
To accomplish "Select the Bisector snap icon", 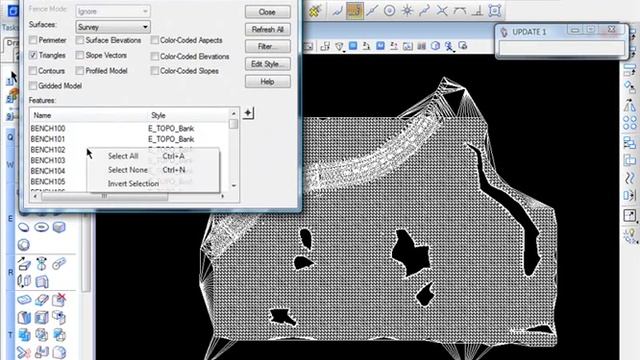I will pos(424,11).
